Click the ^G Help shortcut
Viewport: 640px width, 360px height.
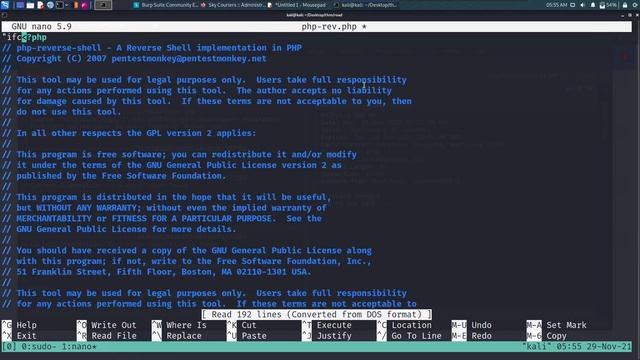click(x=19, y=325)
